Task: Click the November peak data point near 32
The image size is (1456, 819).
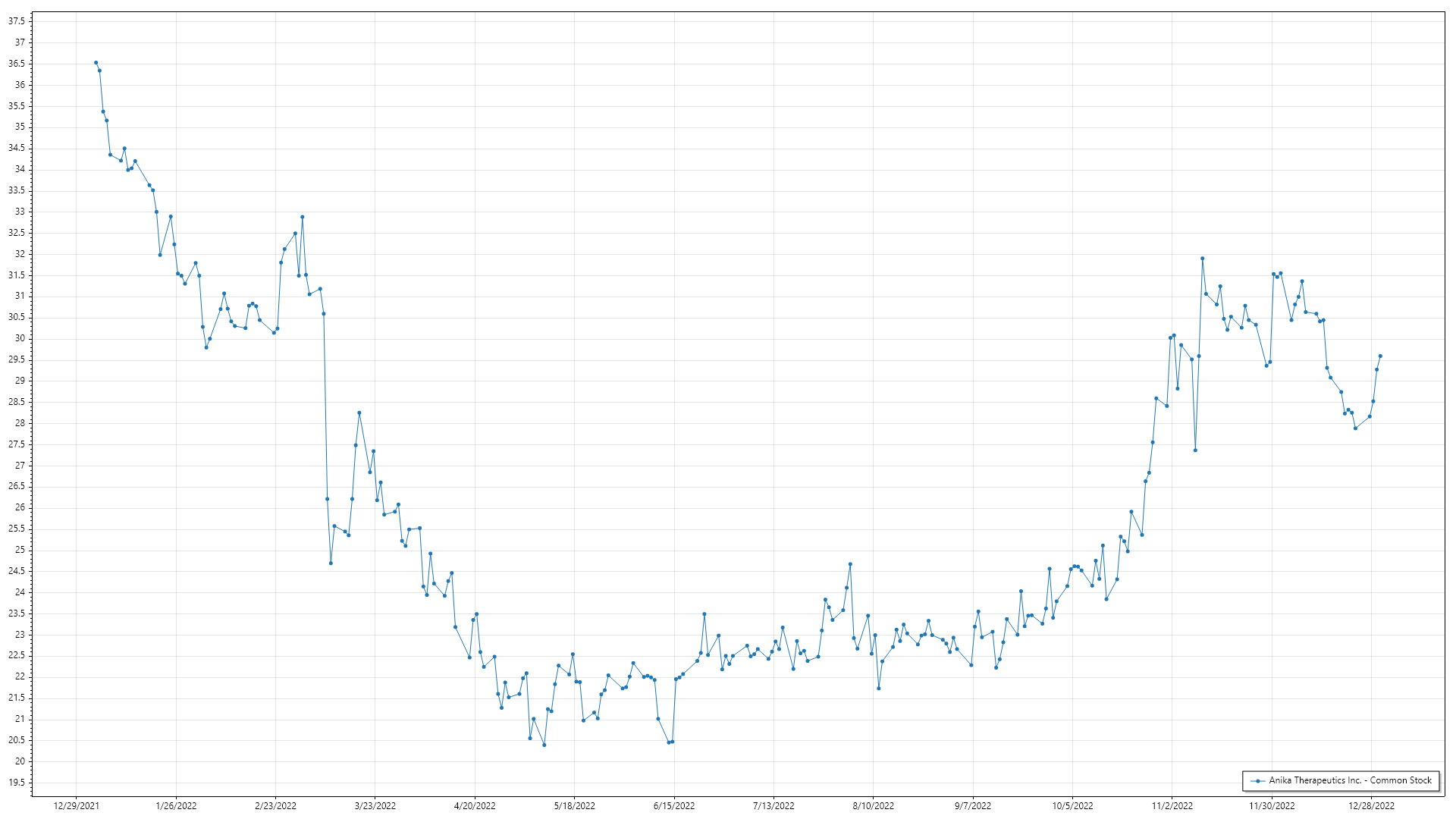Action: click(x=1202, y=259)
